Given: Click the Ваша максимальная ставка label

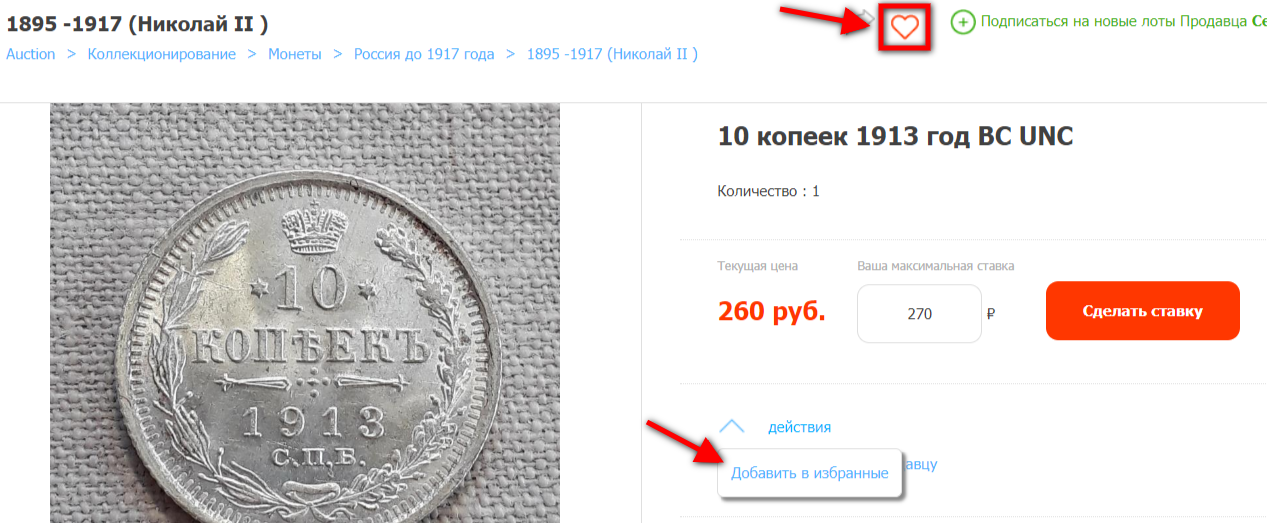Looking at the screenshot, I should 935,266.
